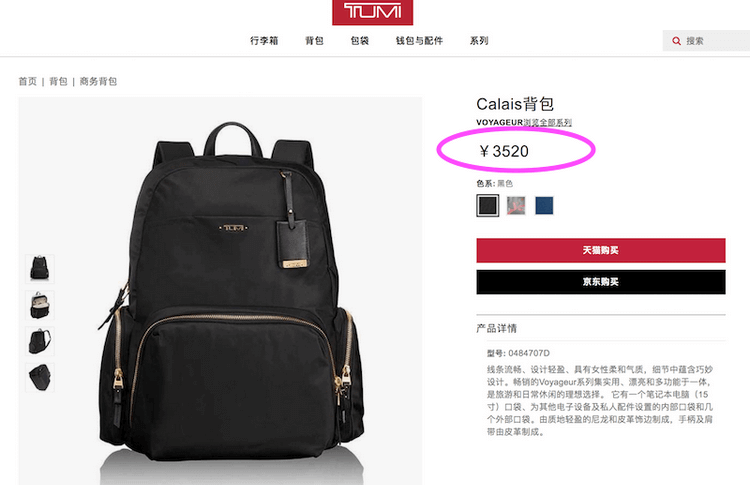Open the 背包 navigation menu
The image size is (750, 485).
point(314,41)
